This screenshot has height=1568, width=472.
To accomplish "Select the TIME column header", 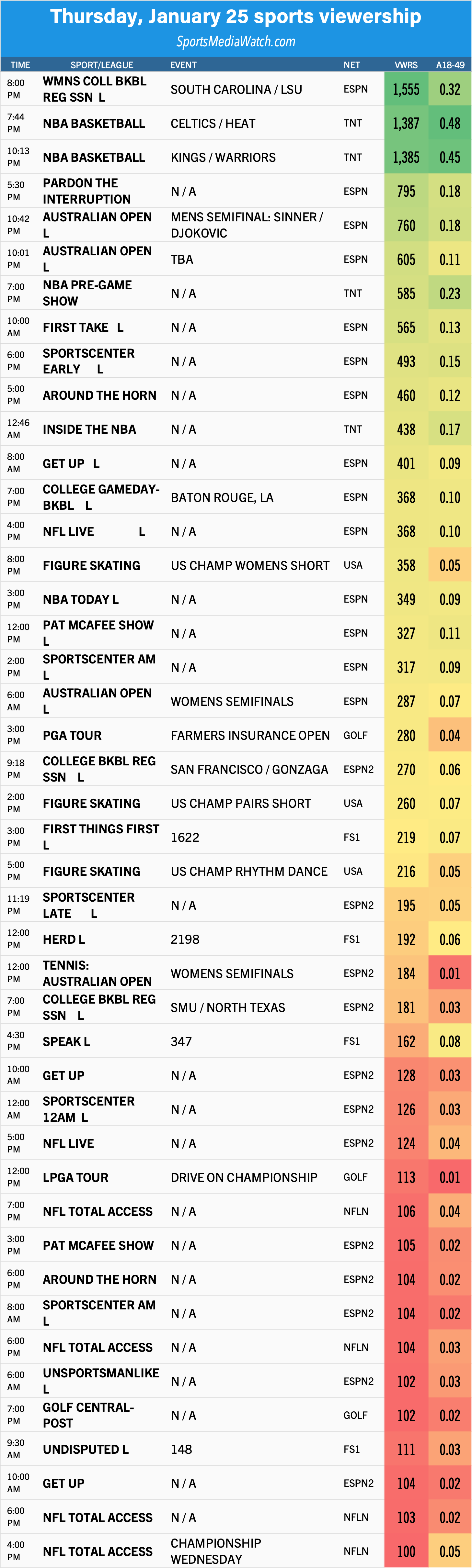I will [x=20, y=65].
